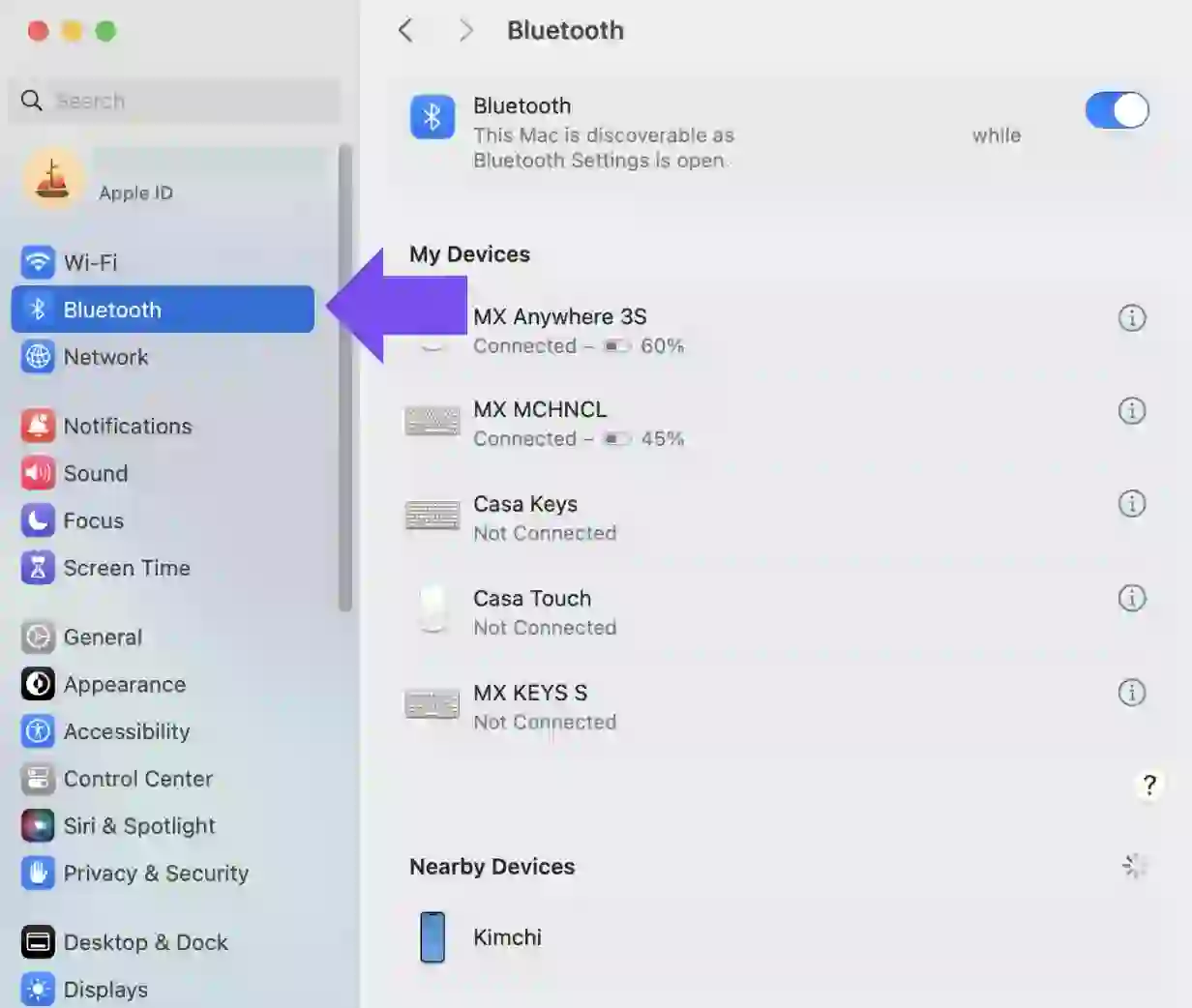The image size is (1192, 1008).
Task: Click Casa Touch mouse device icon
Action: pyautogui.click(x=432, y=608)
